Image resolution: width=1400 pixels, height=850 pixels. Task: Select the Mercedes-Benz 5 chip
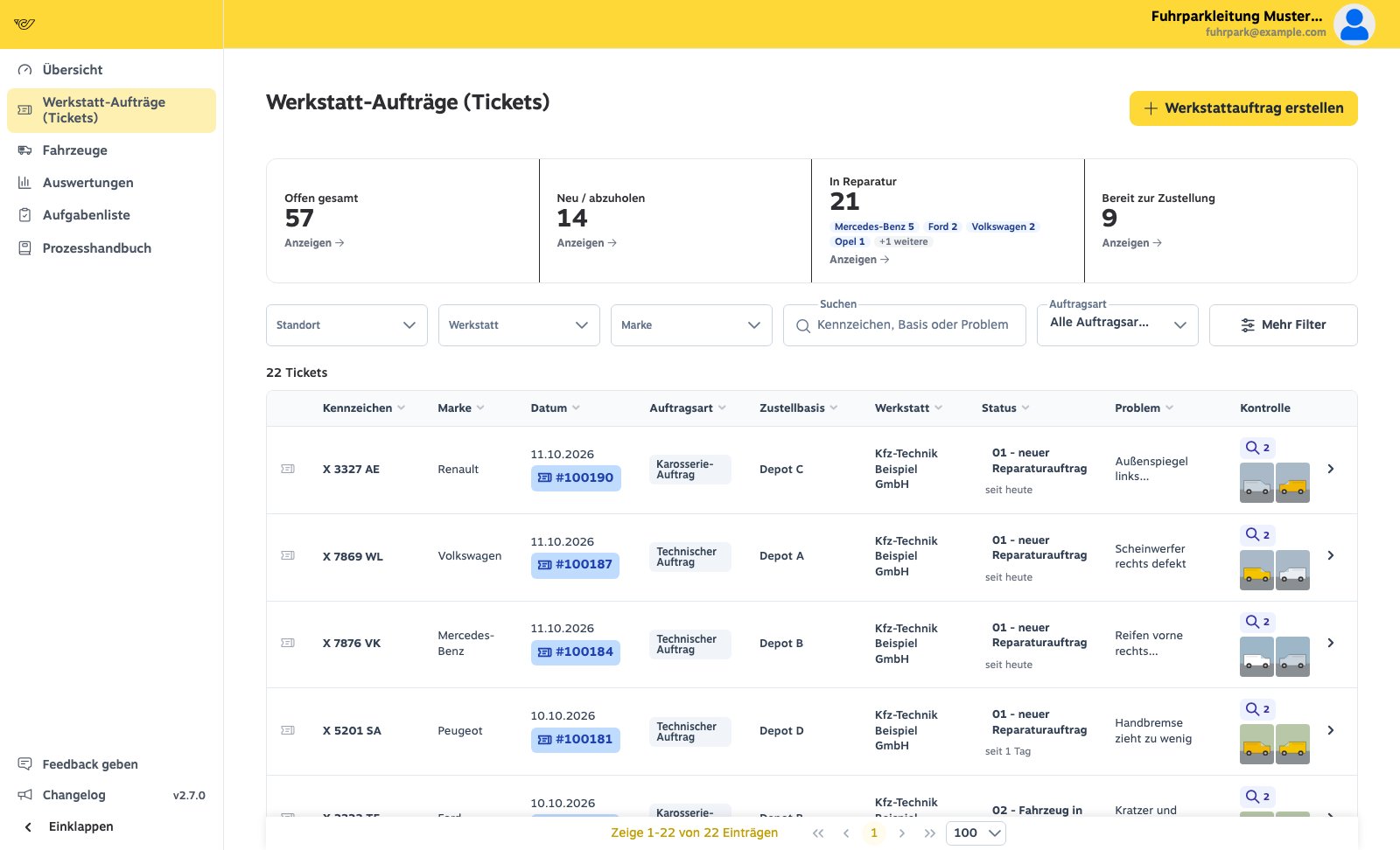click(x=873, y=226)
